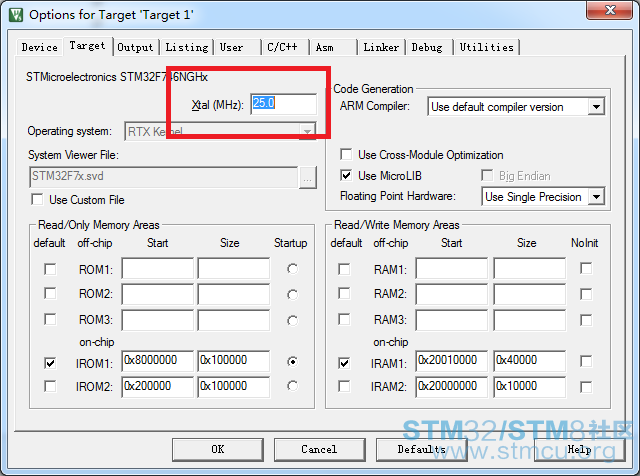The width and height of the screenshot is (640, 476).
Task: Check the IRAM2 default checkbox
Action: tap(344, 386)
